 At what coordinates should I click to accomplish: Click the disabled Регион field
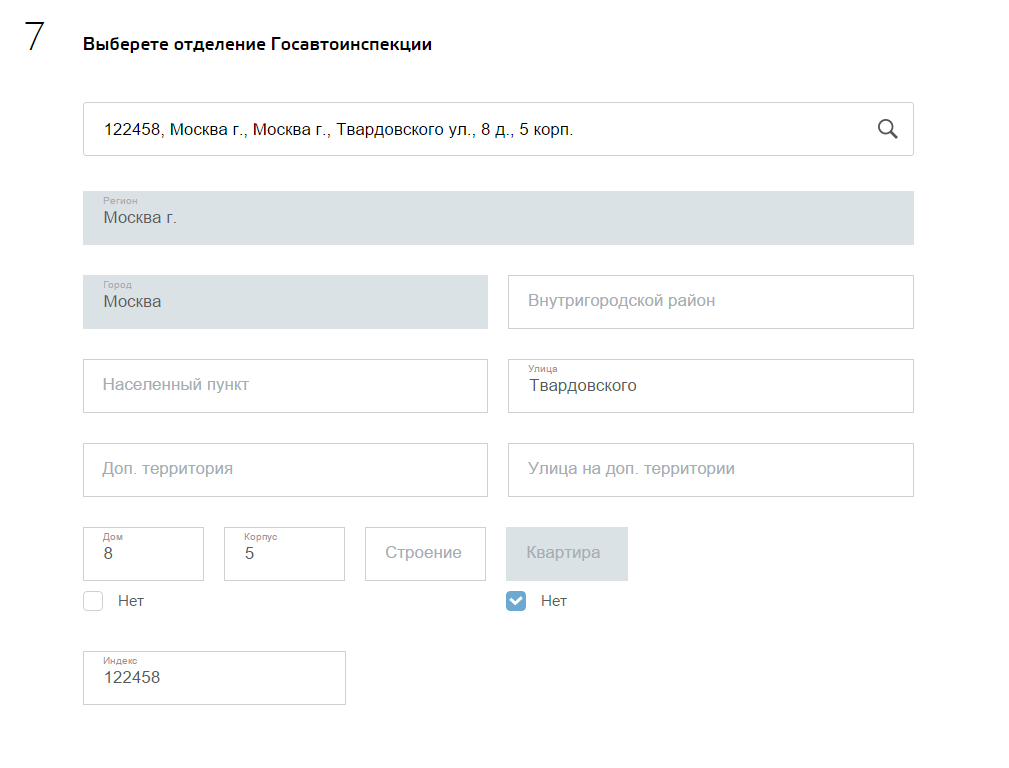[498, 218]
